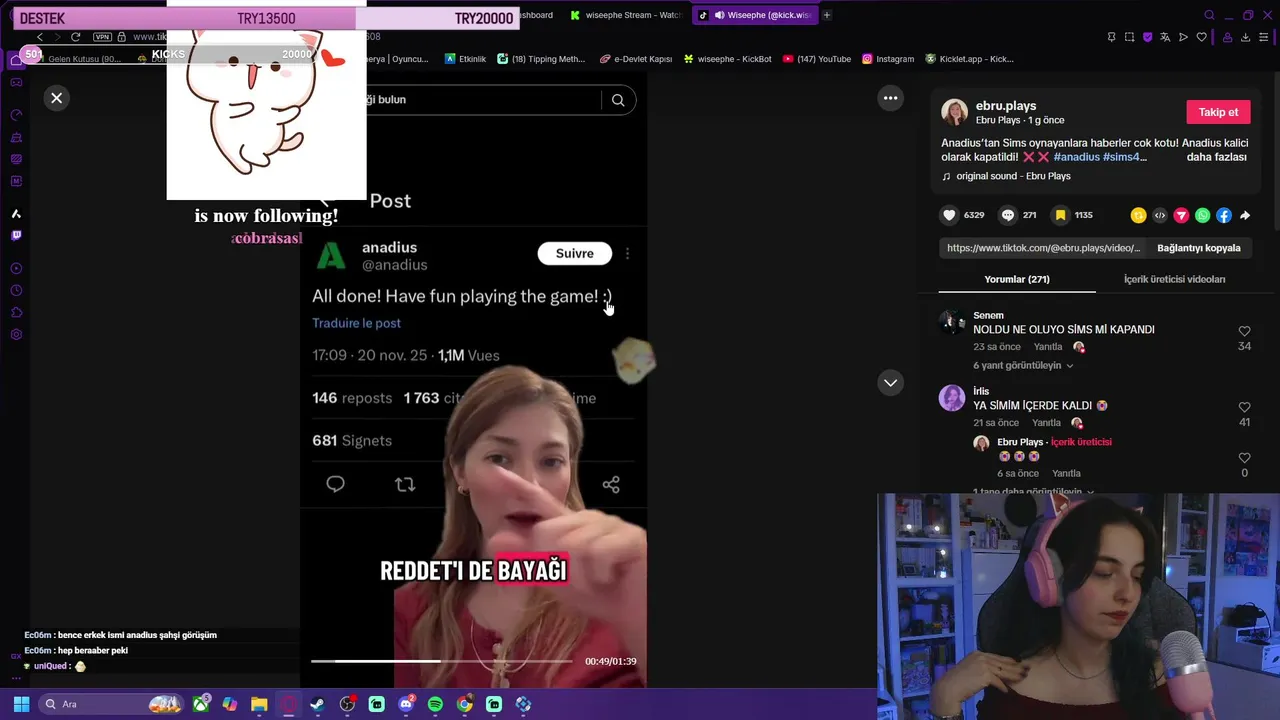Share video to WhatsApp
Screen dimensions: 1280x720
click(1202, 215)
